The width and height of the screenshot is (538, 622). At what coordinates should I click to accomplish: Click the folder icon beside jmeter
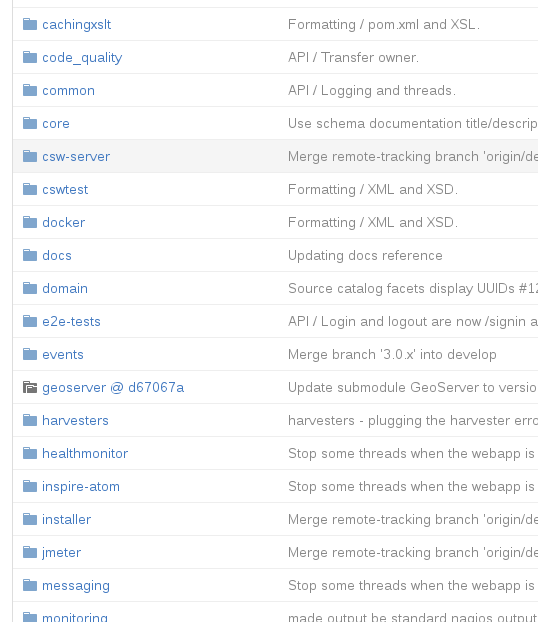point(30,551)
